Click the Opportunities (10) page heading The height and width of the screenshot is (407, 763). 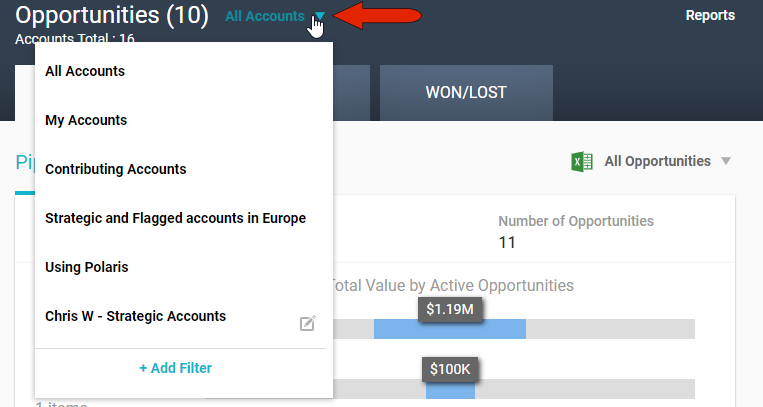coord(112,16)
